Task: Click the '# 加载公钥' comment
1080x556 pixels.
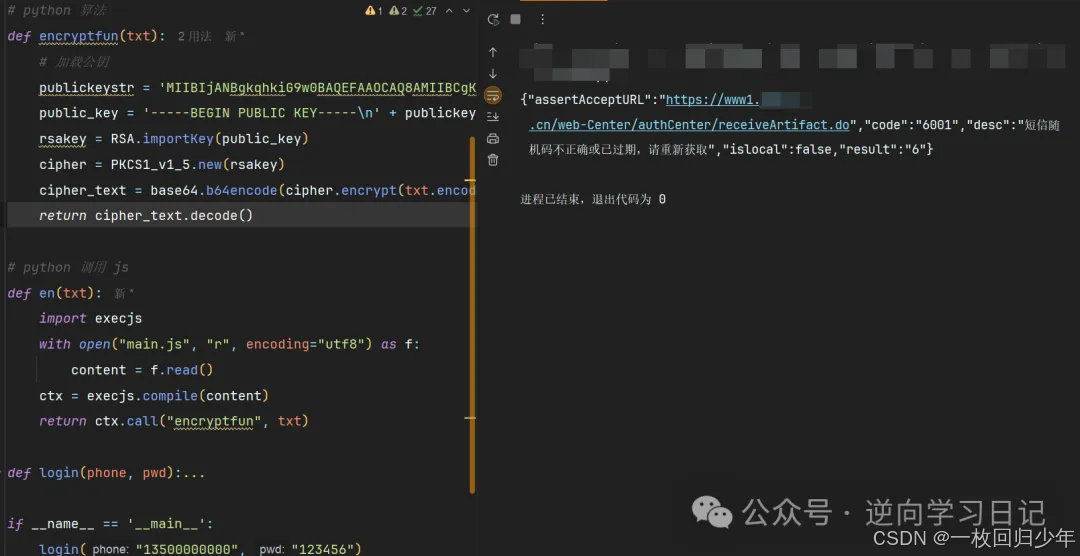Action: (x=74, y=62)
